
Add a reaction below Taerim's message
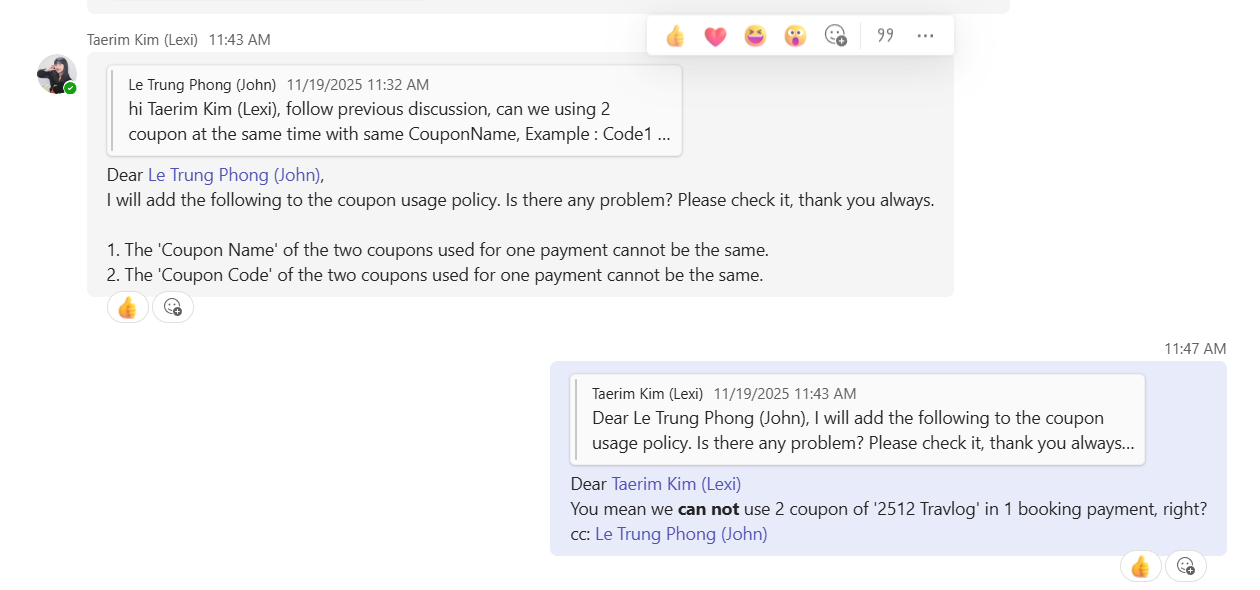[173, 308]
